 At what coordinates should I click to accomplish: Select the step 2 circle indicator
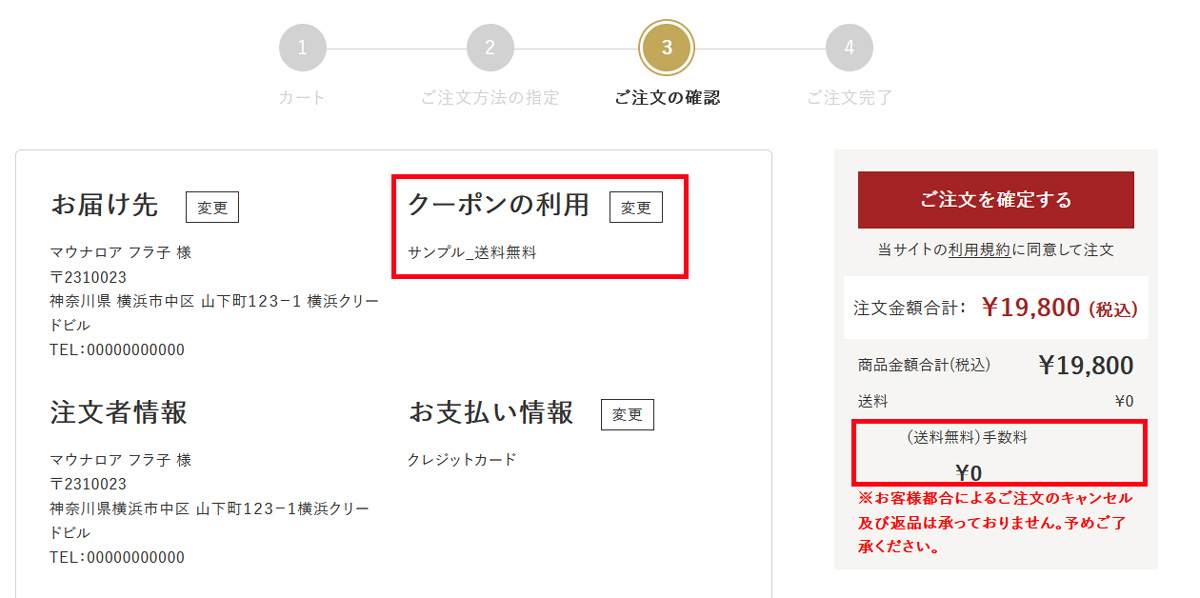[490, 48]
